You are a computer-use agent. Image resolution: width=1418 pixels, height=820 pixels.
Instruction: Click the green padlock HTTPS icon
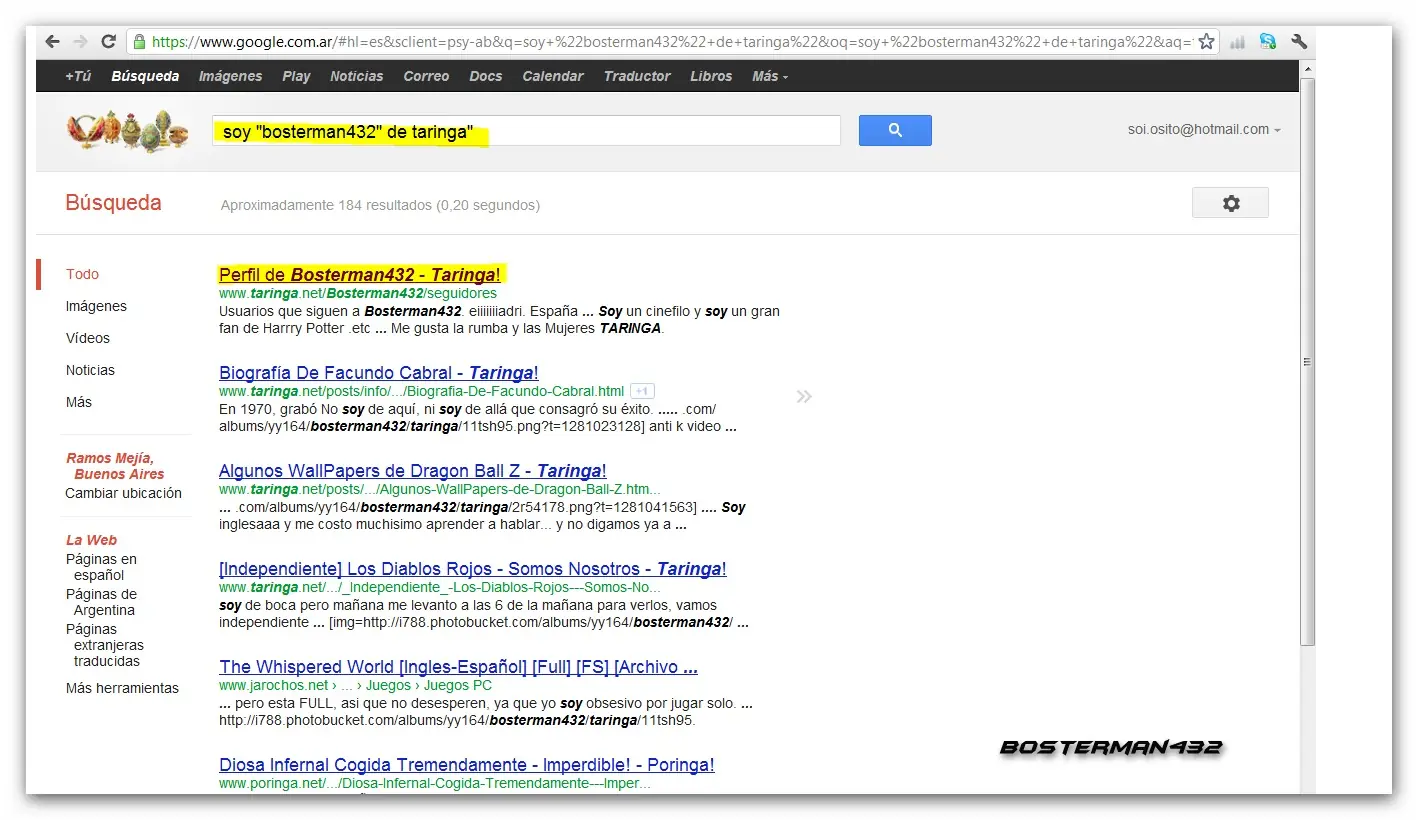click(139, 42)
